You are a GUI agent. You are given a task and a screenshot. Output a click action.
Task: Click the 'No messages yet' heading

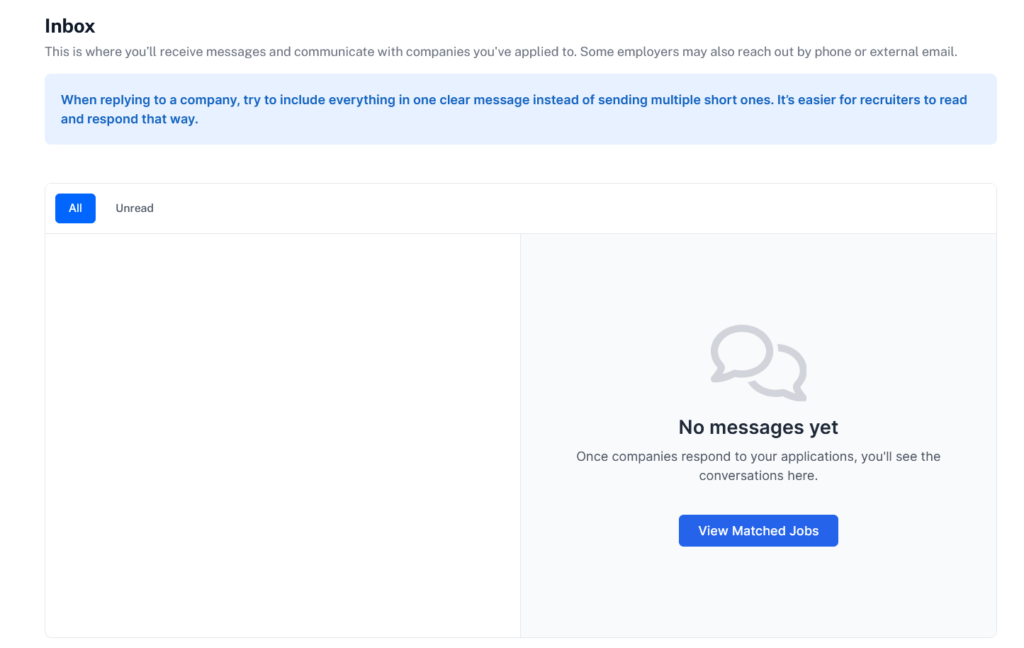coord(757,427)
